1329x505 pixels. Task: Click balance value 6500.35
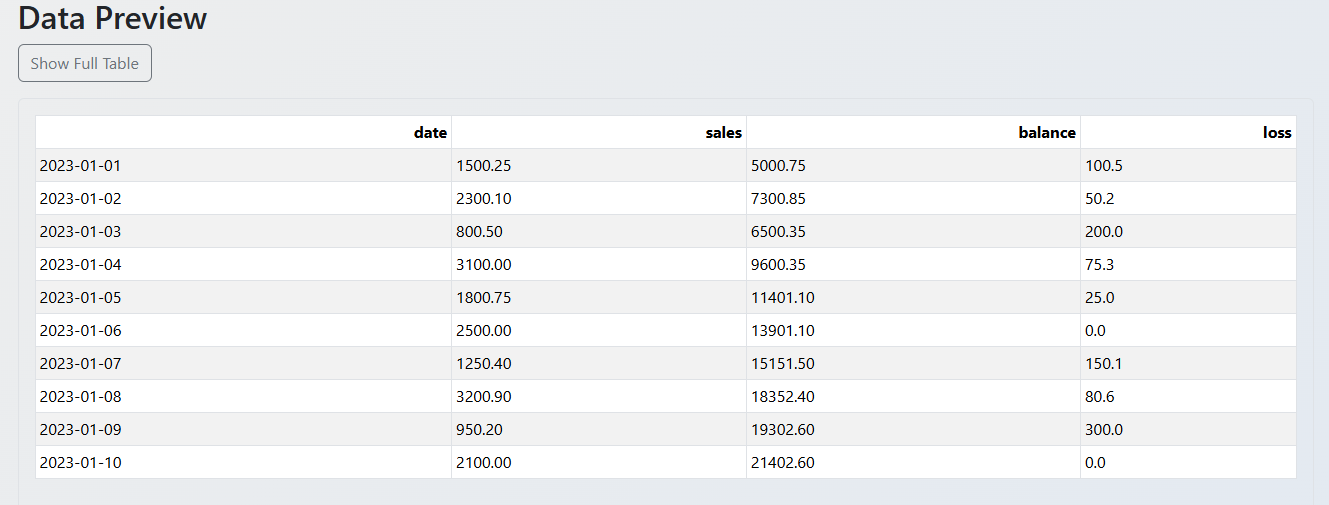coord(913,231)
